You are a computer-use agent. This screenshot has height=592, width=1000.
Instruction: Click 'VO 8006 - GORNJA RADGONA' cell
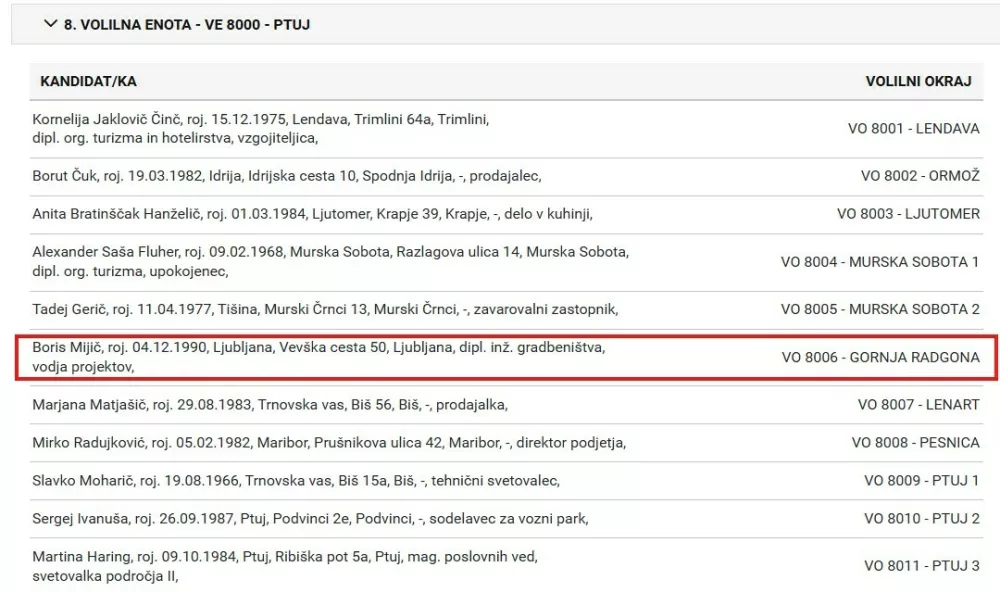(x=881, y=357)
